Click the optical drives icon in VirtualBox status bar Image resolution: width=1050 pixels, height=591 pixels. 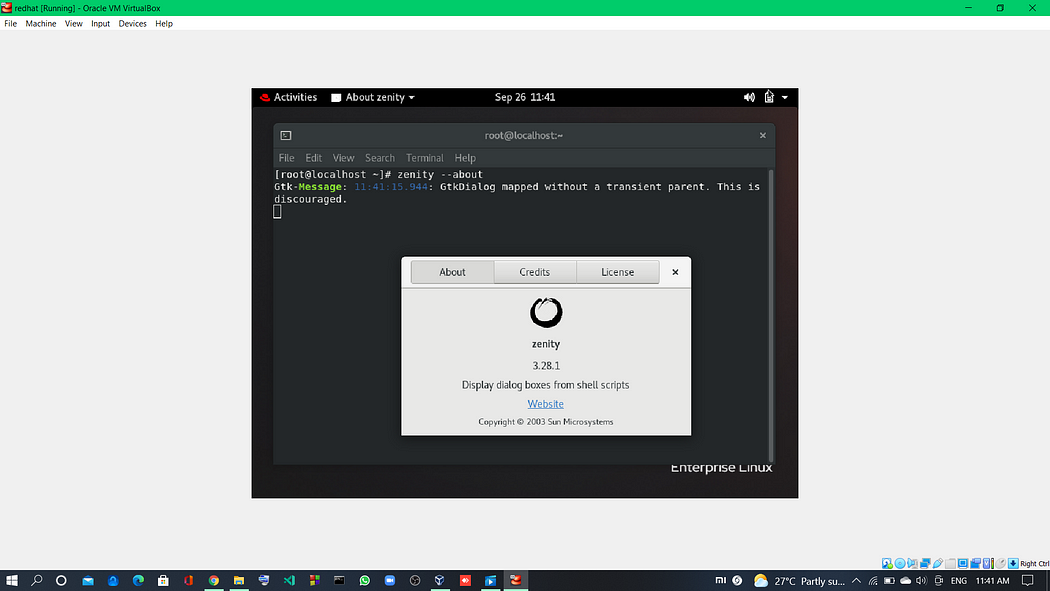point(899,562)
